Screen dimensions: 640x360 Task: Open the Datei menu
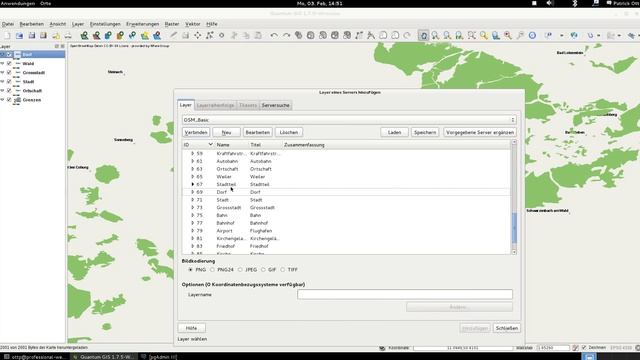8,24
